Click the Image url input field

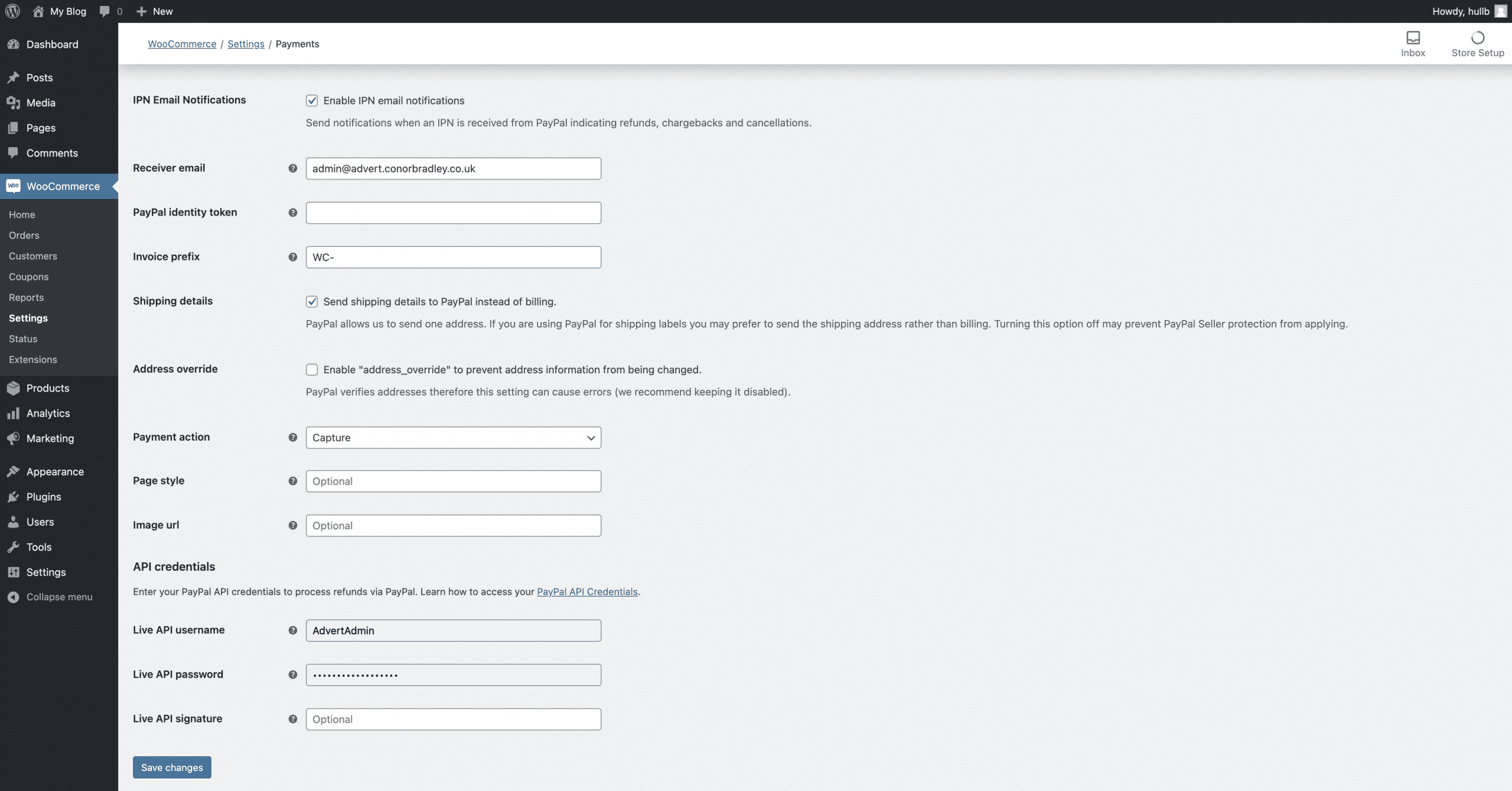point(453,525)
